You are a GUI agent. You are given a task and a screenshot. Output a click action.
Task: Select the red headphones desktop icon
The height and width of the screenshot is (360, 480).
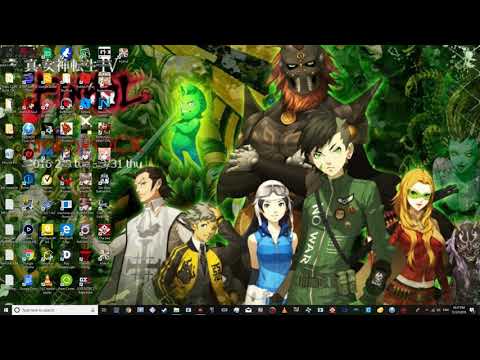point(66,103)
